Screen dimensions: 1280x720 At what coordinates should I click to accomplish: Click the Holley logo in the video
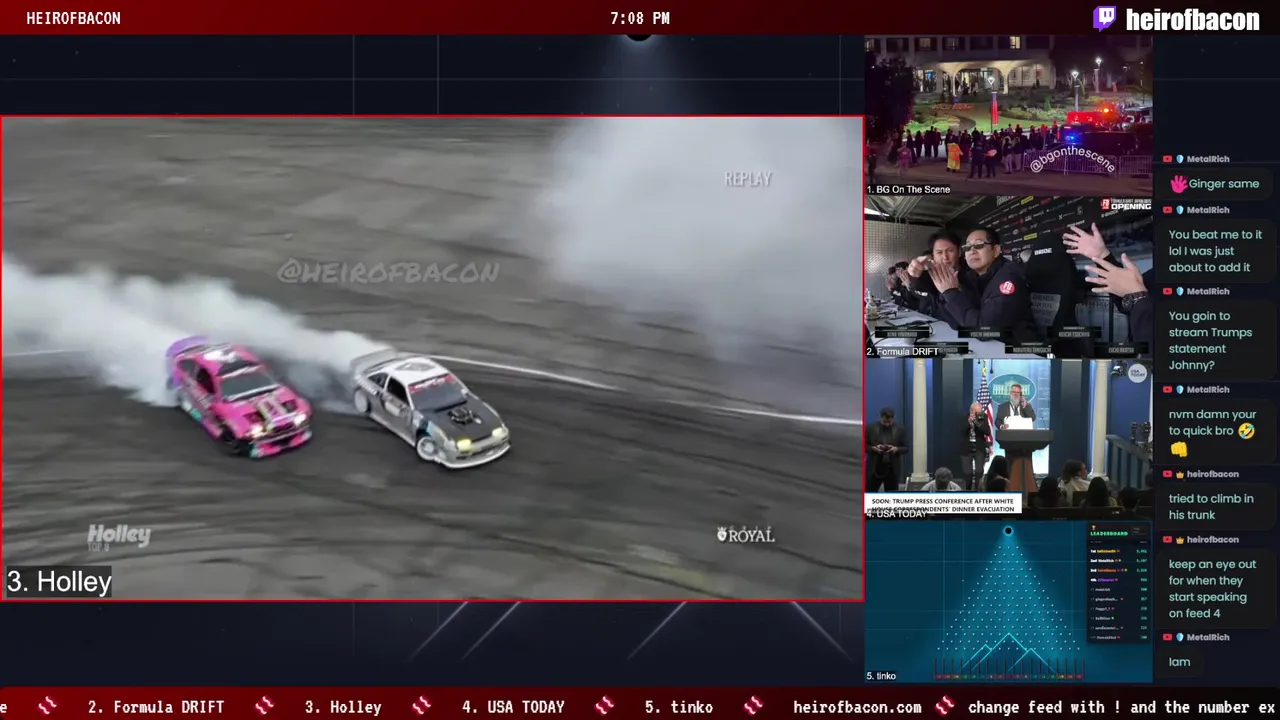[118, 537]
